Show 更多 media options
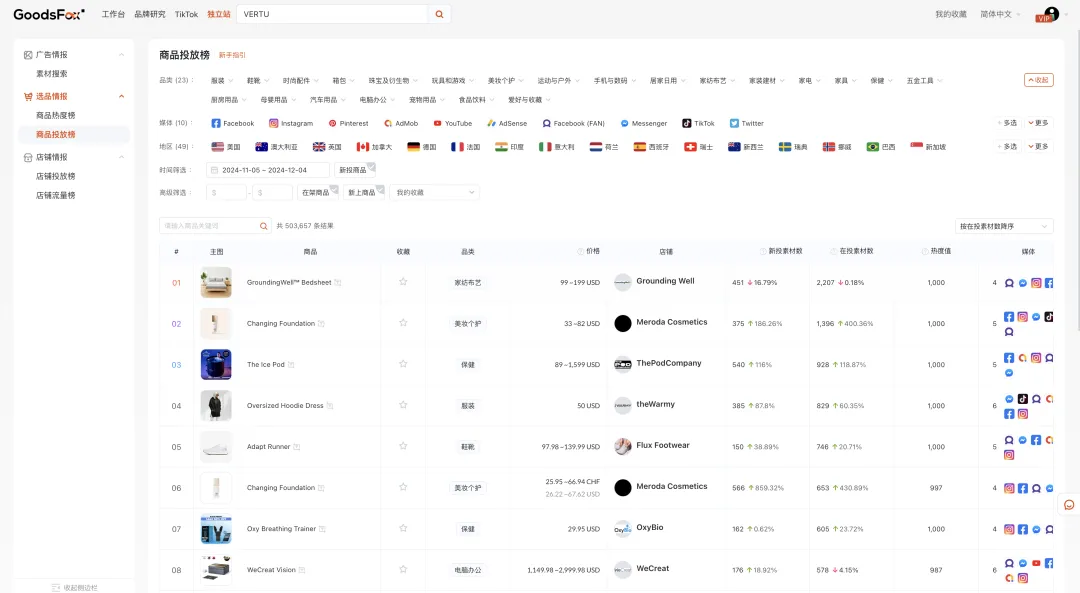 pyautogui.click(x=1039, y=123)
